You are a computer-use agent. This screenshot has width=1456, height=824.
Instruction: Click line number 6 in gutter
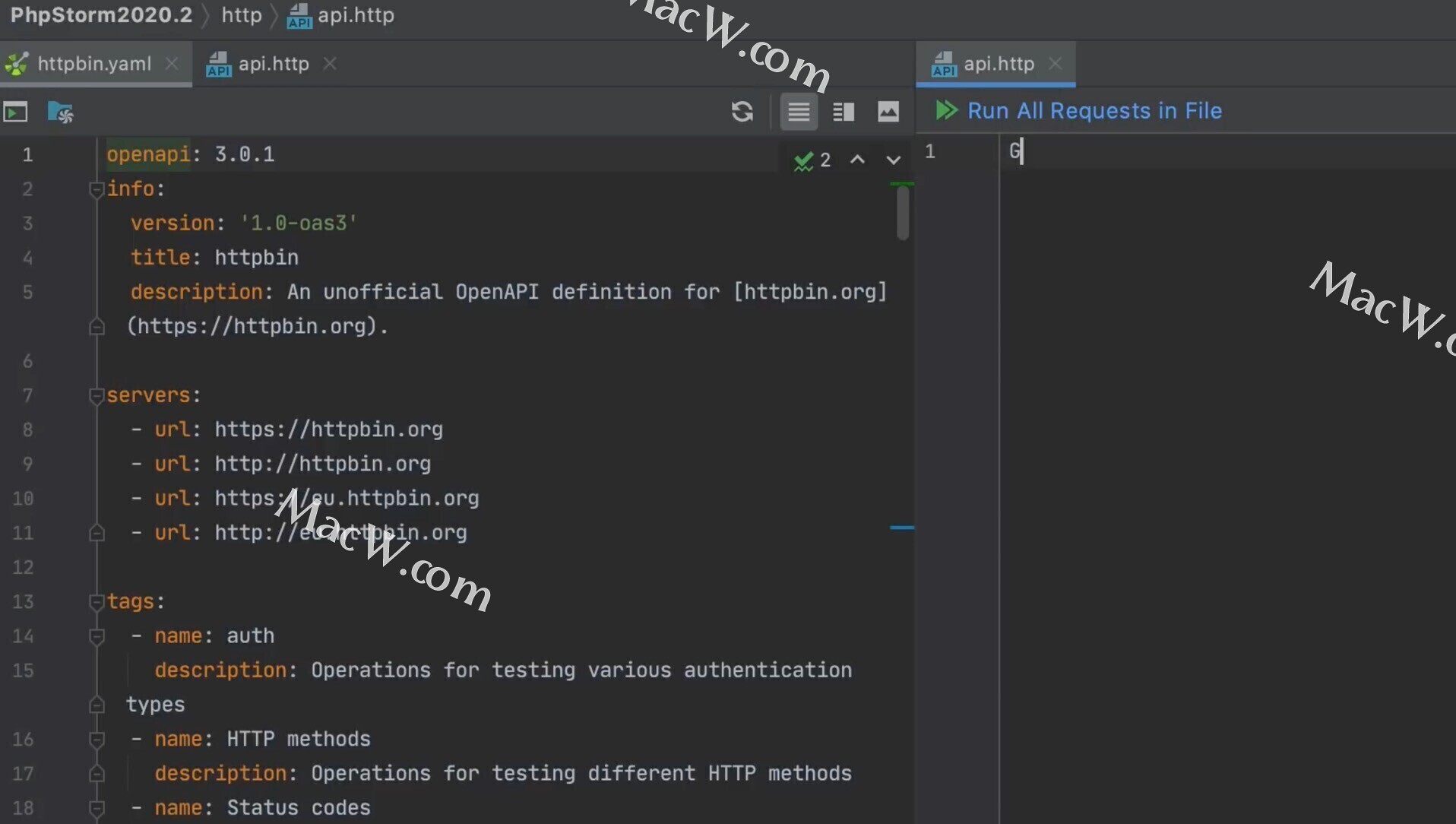point(27,361)
